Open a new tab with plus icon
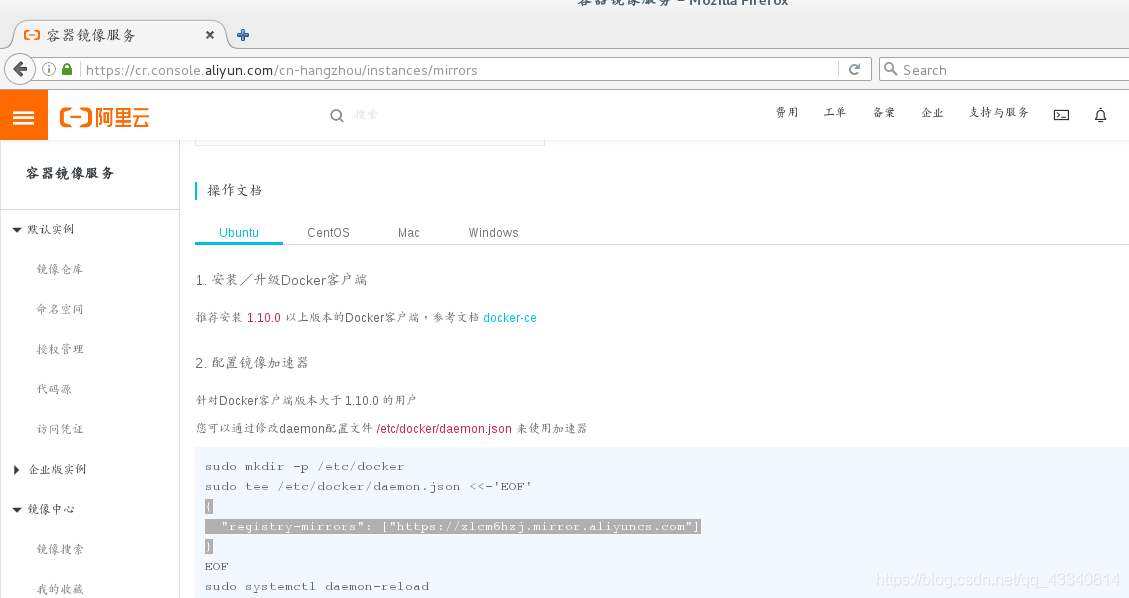The width and height of the screenshot is (1129, 598). [x=243, y=35]
